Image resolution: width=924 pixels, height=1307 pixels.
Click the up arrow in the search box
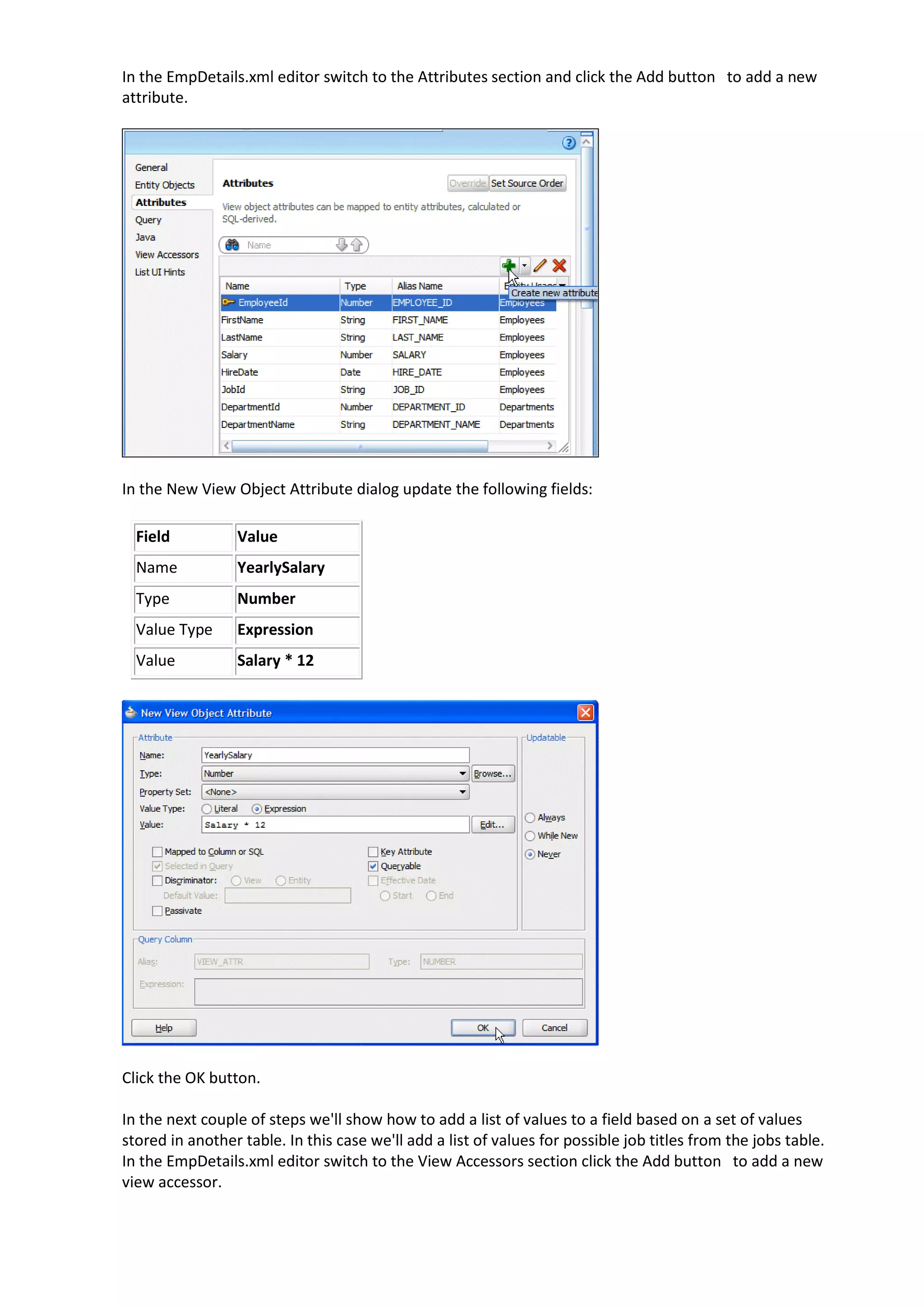pyautogui.click(x=357, y=245)
